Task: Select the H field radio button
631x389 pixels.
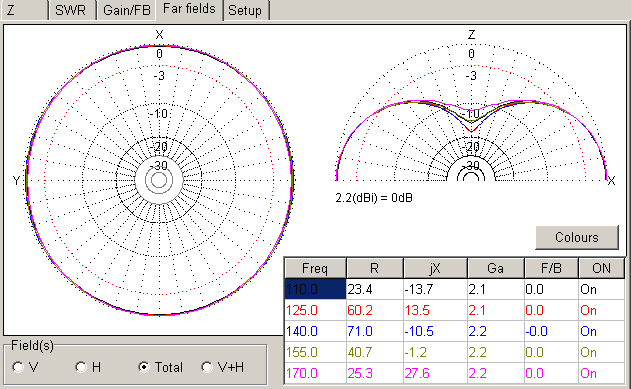Action: [89, 367]
